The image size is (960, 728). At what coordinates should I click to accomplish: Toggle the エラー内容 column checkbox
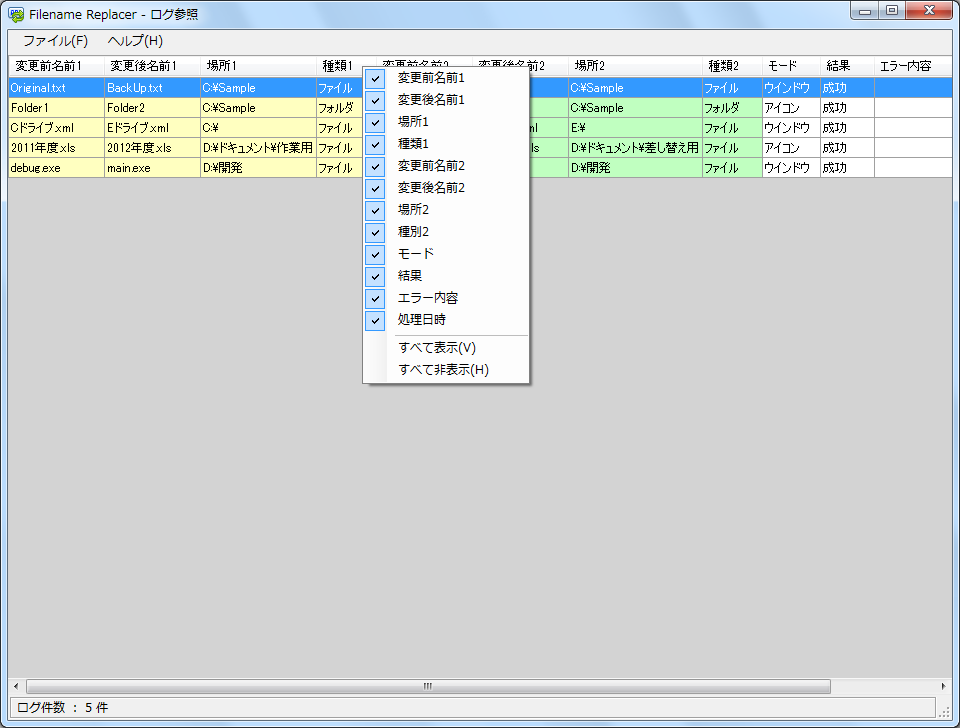(x=427, y=298)
